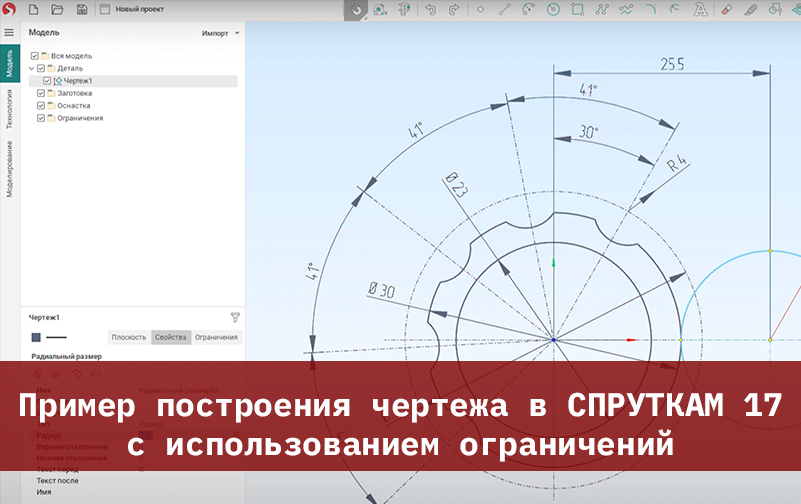Select the chamfer tool next to fillet
Viewport: 801px width, 504px height.
(x=674, y=9)
